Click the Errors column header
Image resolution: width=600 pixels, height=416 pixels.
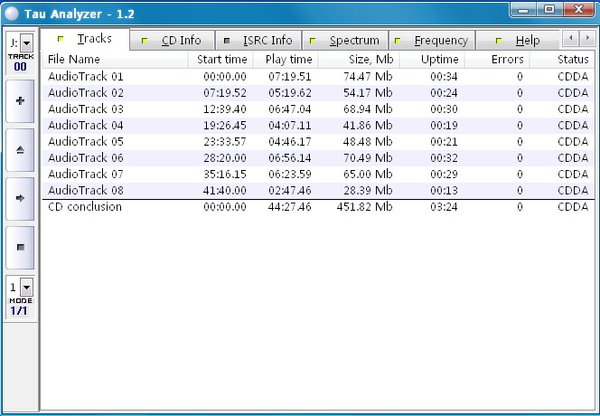(x=497, y=60)
